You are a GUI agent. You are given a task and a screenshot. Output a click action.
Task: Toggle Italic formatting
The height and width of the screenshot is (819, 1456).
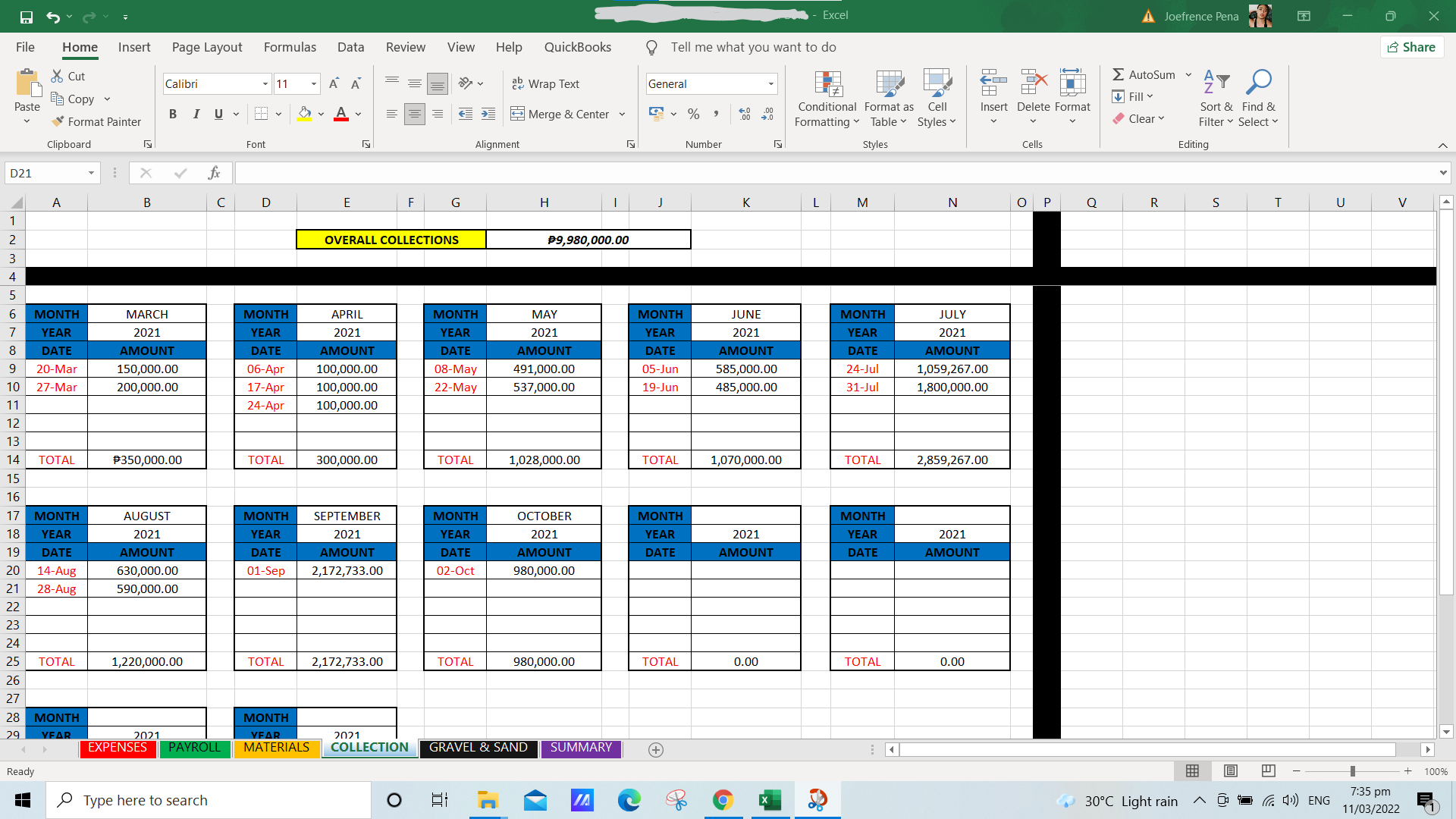[x=196, y=114]
